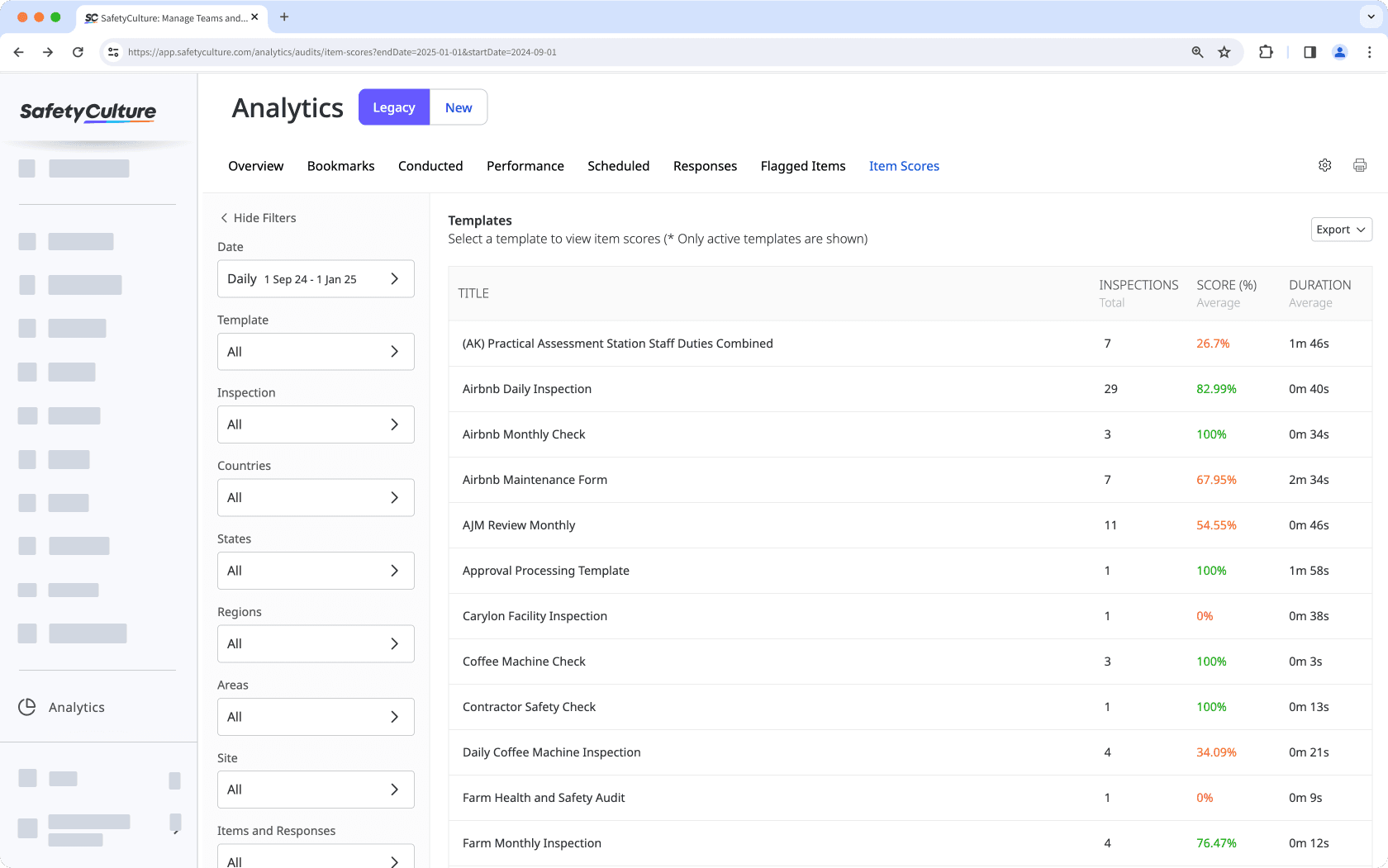Screen dimensions: 1388x868
Task: Open the Airbnb Daily Inspection template
Action: [526, 389]
